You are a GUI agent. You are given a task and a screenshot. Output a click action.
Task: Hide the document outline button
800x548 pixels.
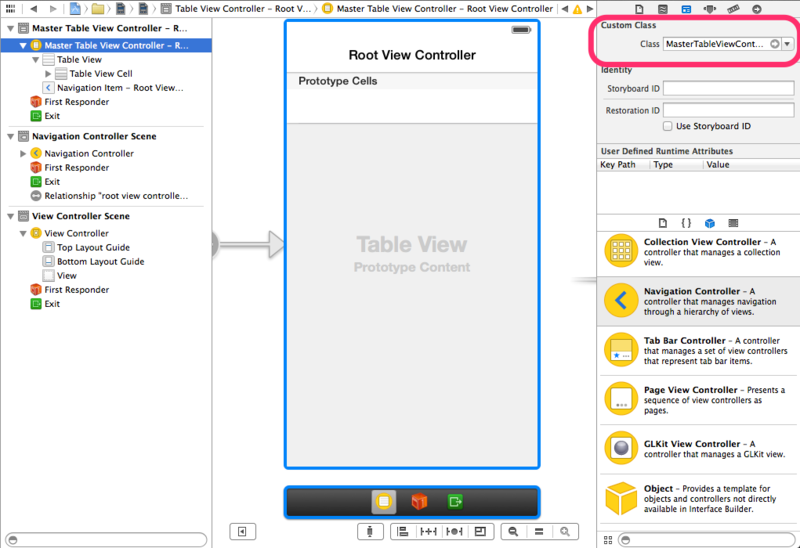pyautogui.click(x=242, y=532)
